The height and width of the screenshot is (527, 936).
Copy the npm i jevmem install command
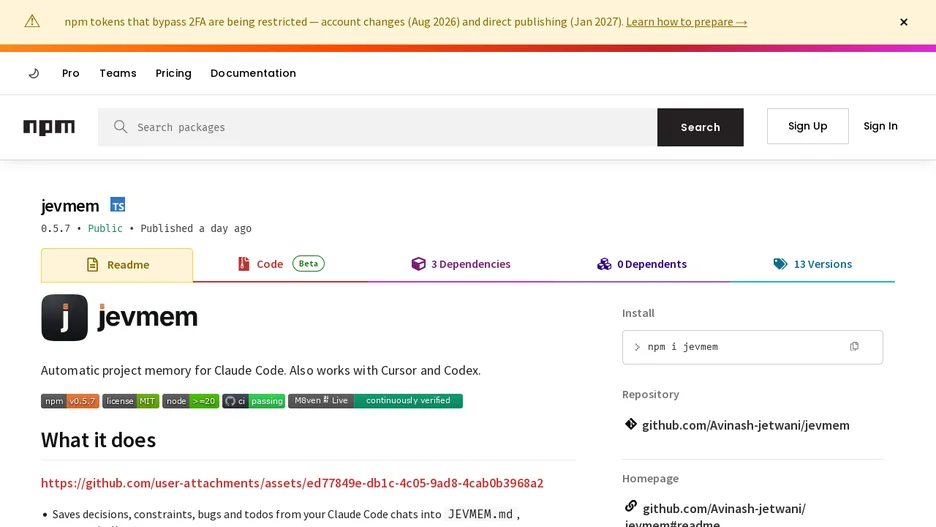854,347
